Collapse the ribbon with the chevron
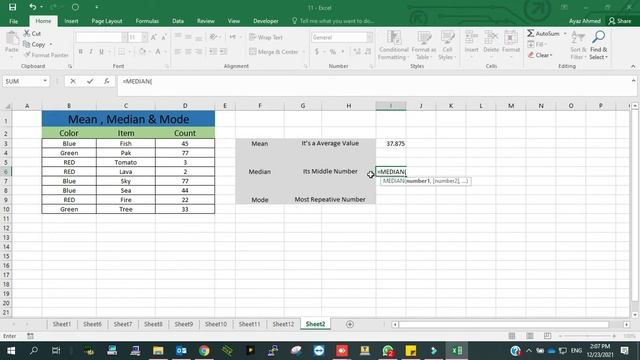This screenshot has height=360, width=640. tap(633, 66)
